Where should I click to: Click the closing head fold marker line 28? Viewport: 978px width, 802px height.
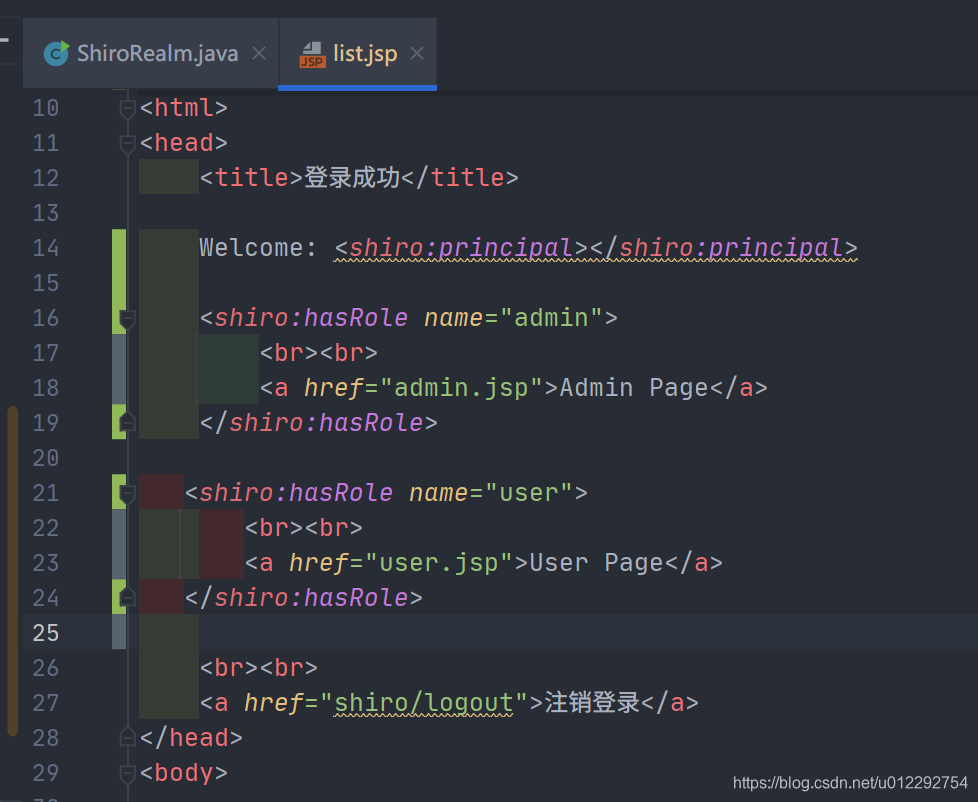click(x=127, y=738)
